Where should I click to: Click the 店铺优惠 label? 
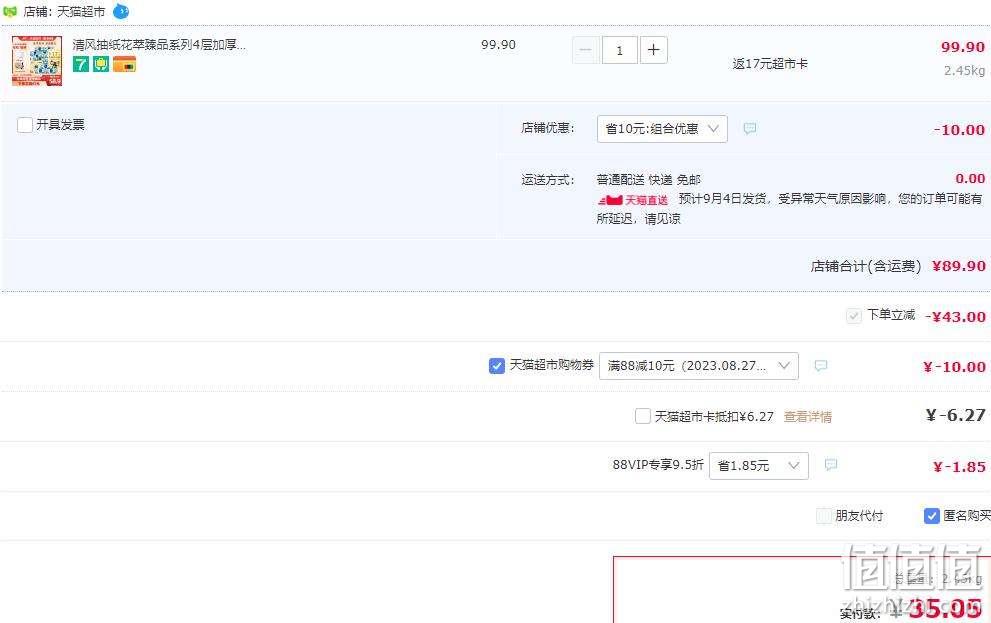click(547, 128)
